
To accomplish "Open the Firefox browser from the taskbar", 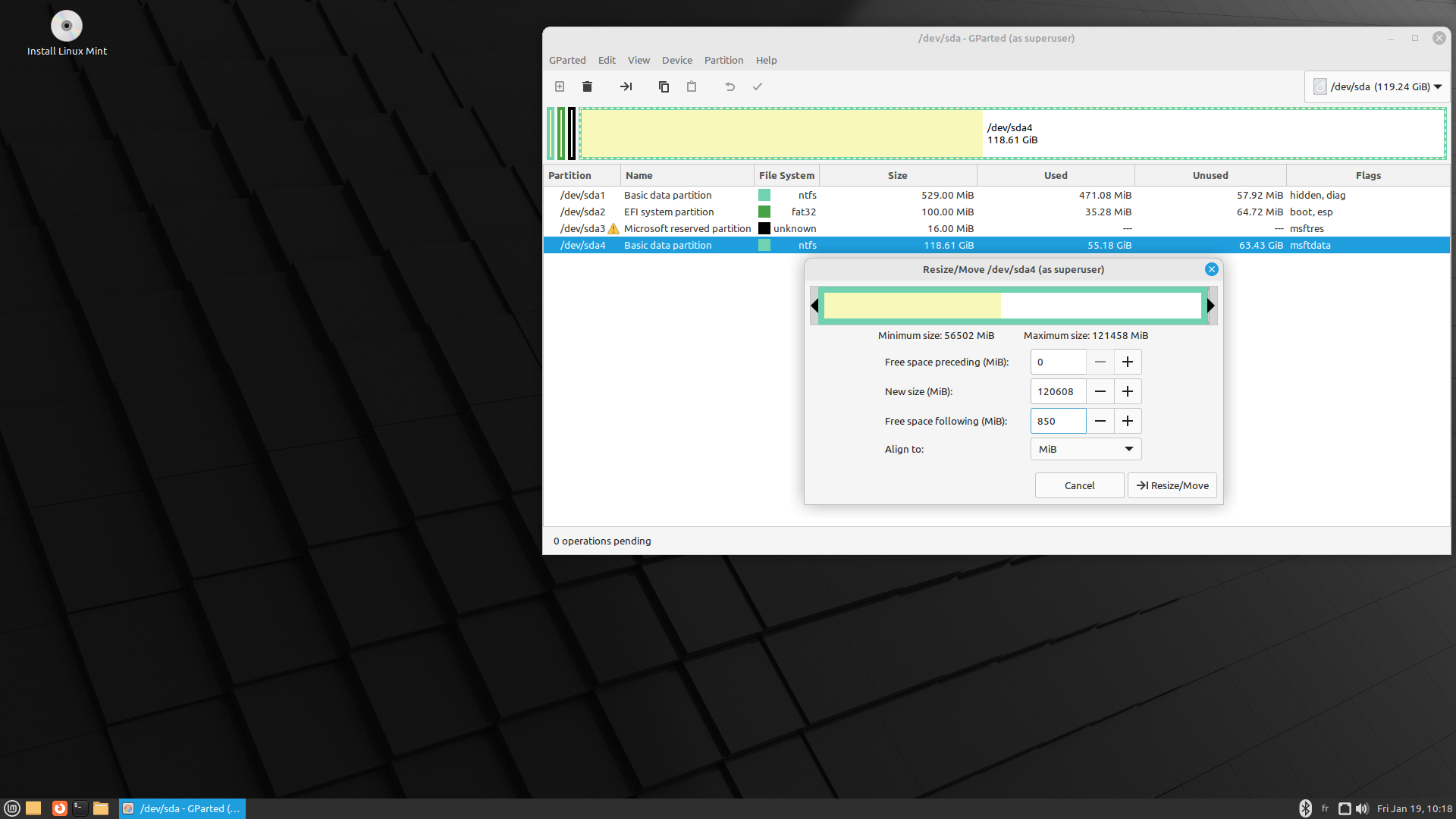I will (x=59, y=808).
